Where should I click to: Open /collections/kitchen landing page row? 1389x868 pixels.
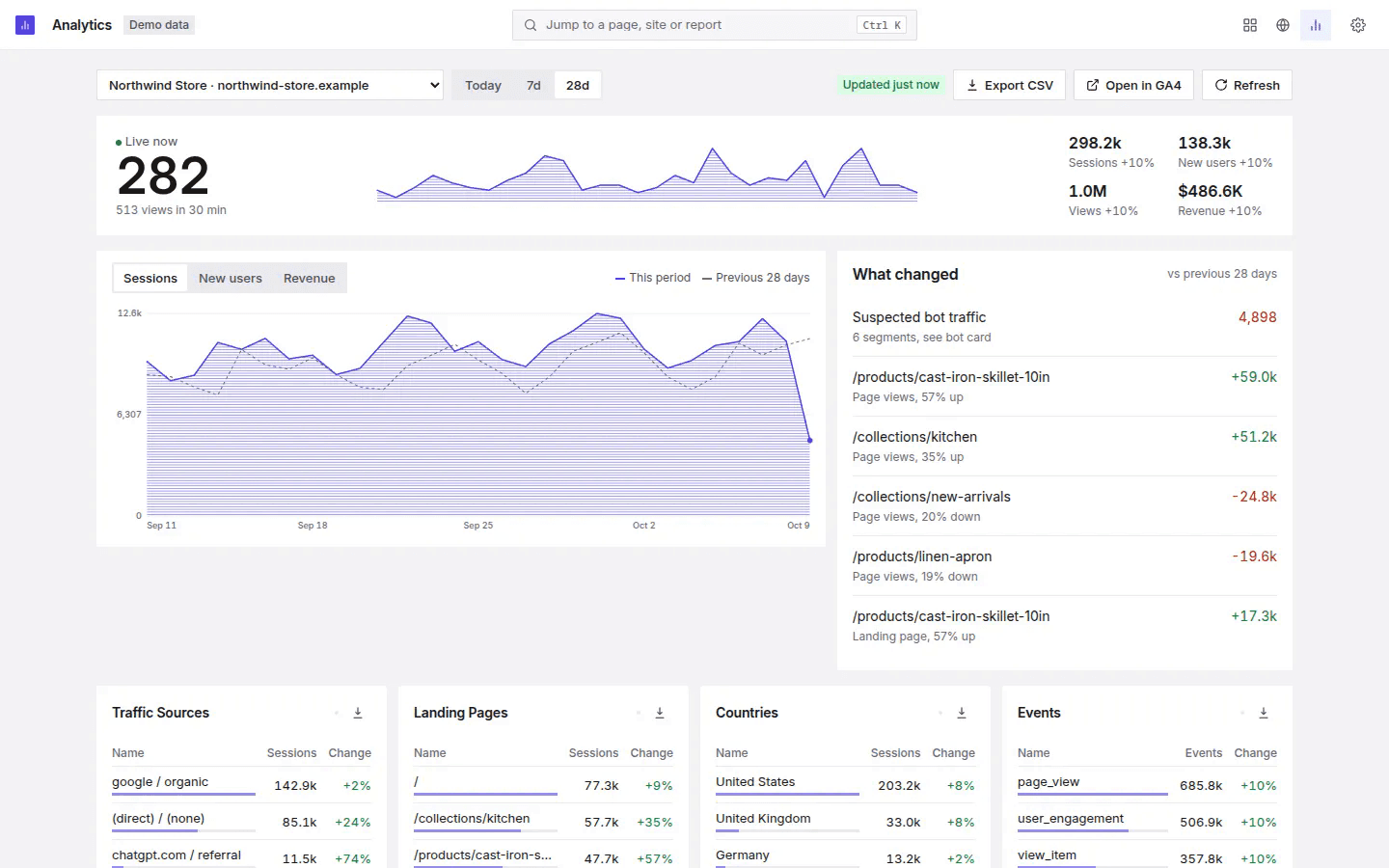pos(543,822)
